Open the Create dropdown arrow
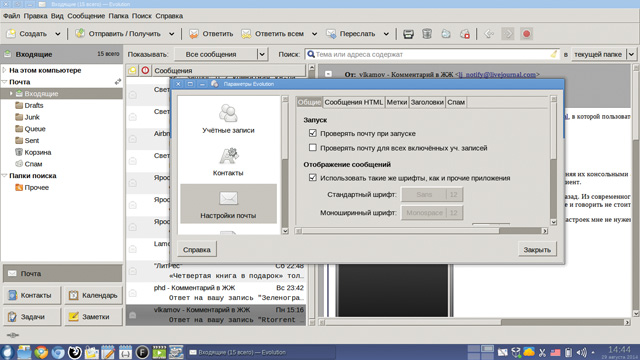The image size is (640, 360). point(58,34)
